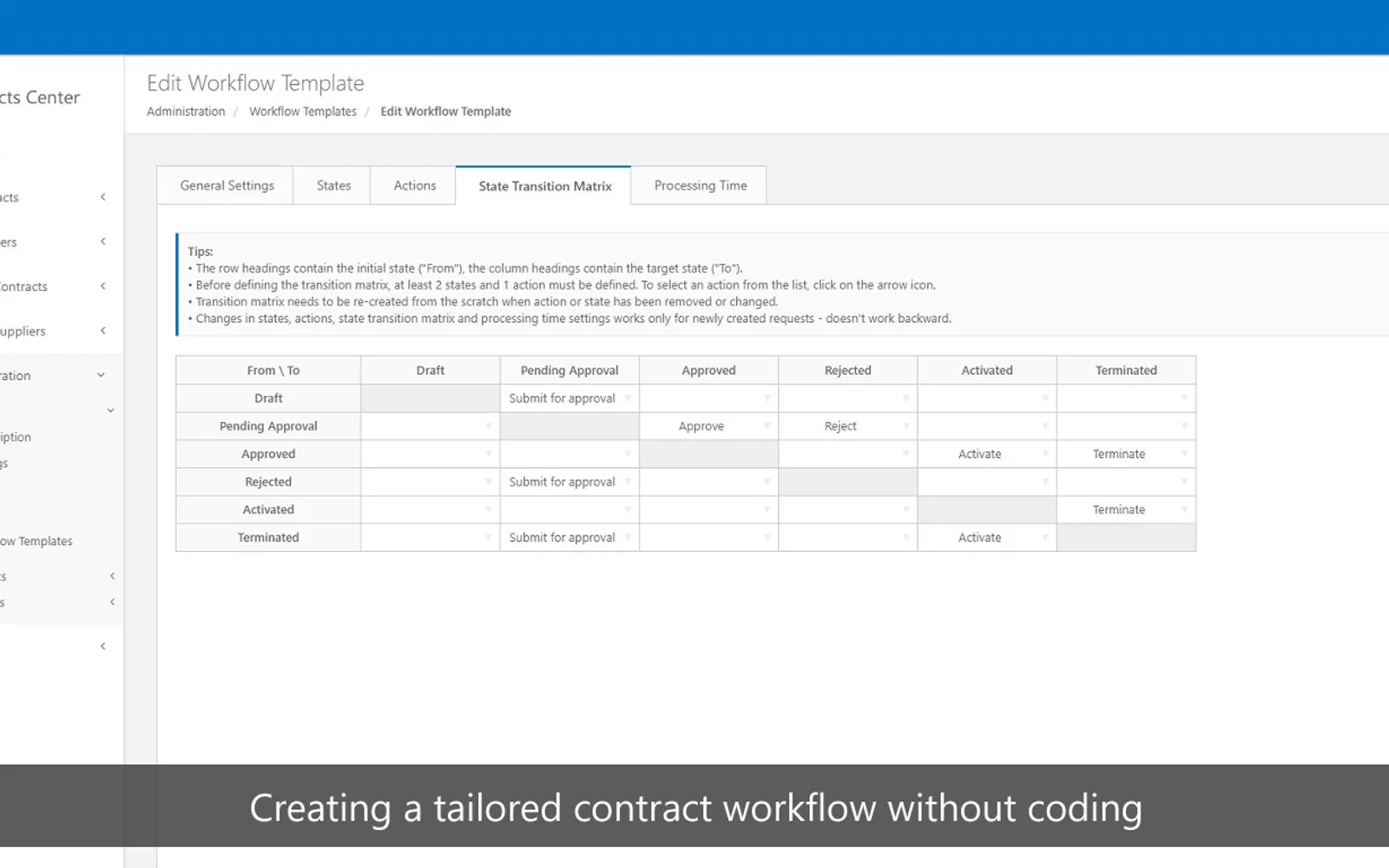Screen dimensions: 1389x868
Task: Collapse the Administration sidebar section chevron
Action: [102, 375]
